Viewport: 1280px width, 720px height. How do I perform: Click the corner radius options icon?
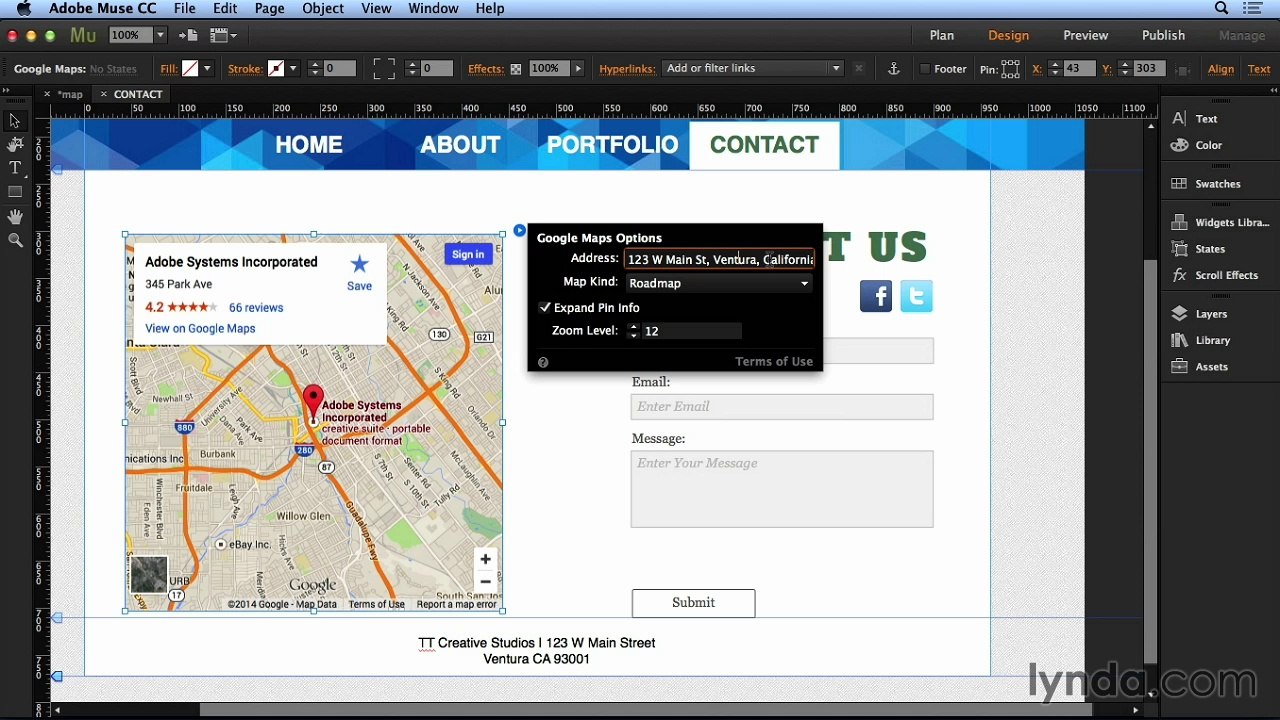pyautogui.click(x=384, y=69)
